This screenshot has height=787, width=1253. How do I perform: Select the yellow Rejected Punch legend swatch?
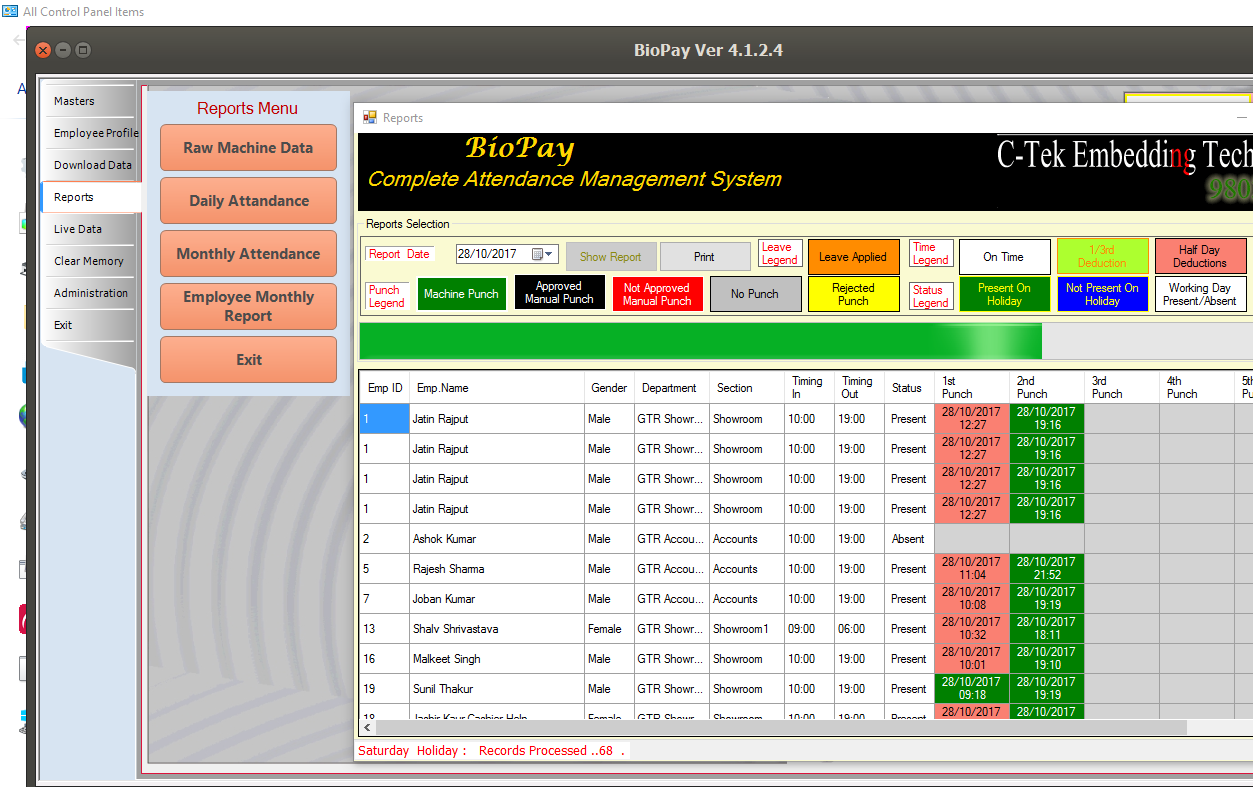853,294
